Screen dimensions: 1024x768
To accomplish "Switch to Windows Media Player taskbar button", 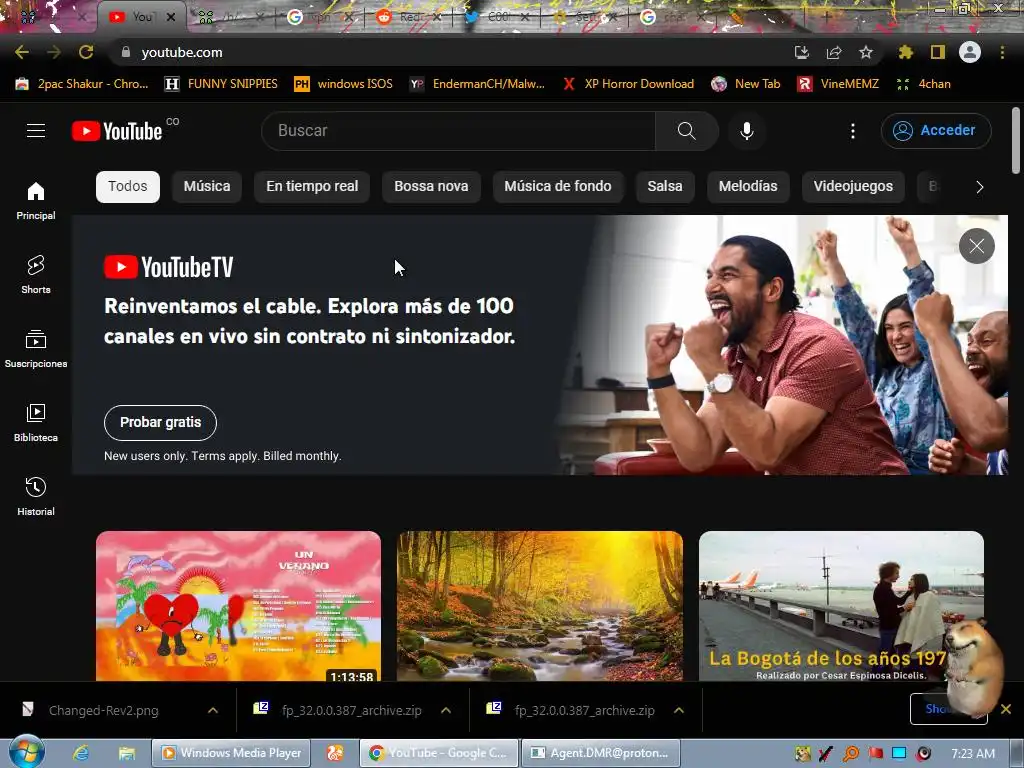I will click(x=231, y=753).
